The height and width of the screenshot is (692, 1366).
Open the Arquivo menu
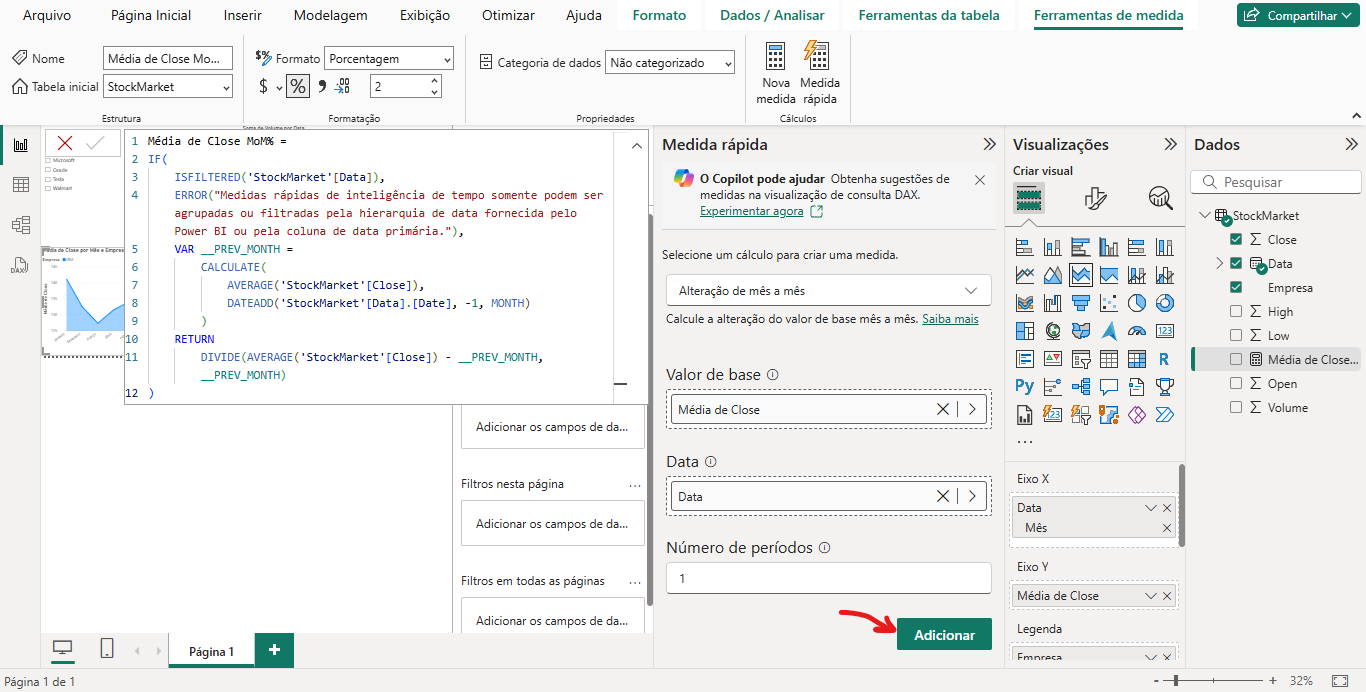pos(47,15)
